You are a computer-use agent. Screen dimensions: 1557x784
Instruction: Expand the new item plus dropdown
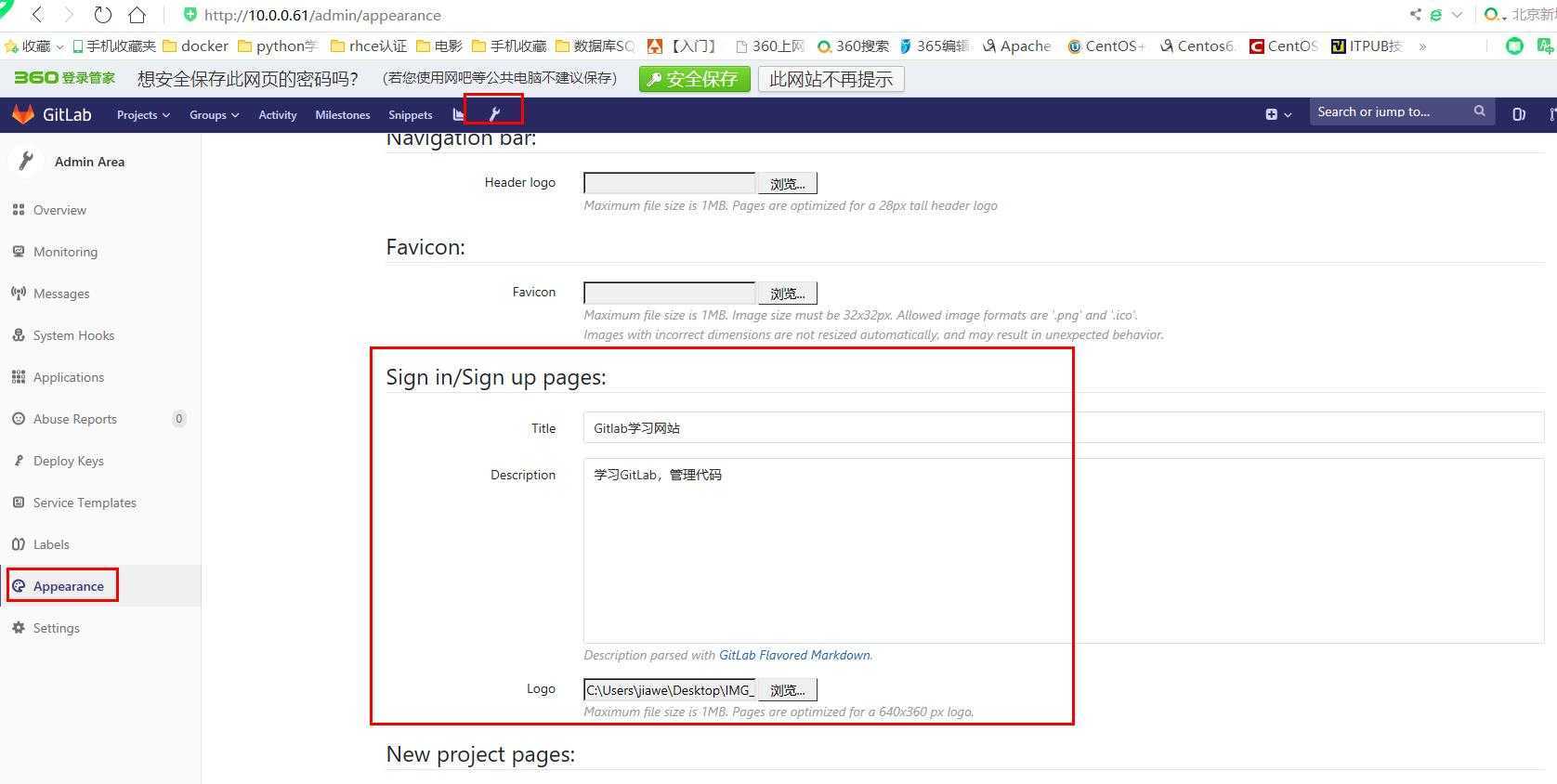(1278, 114)
